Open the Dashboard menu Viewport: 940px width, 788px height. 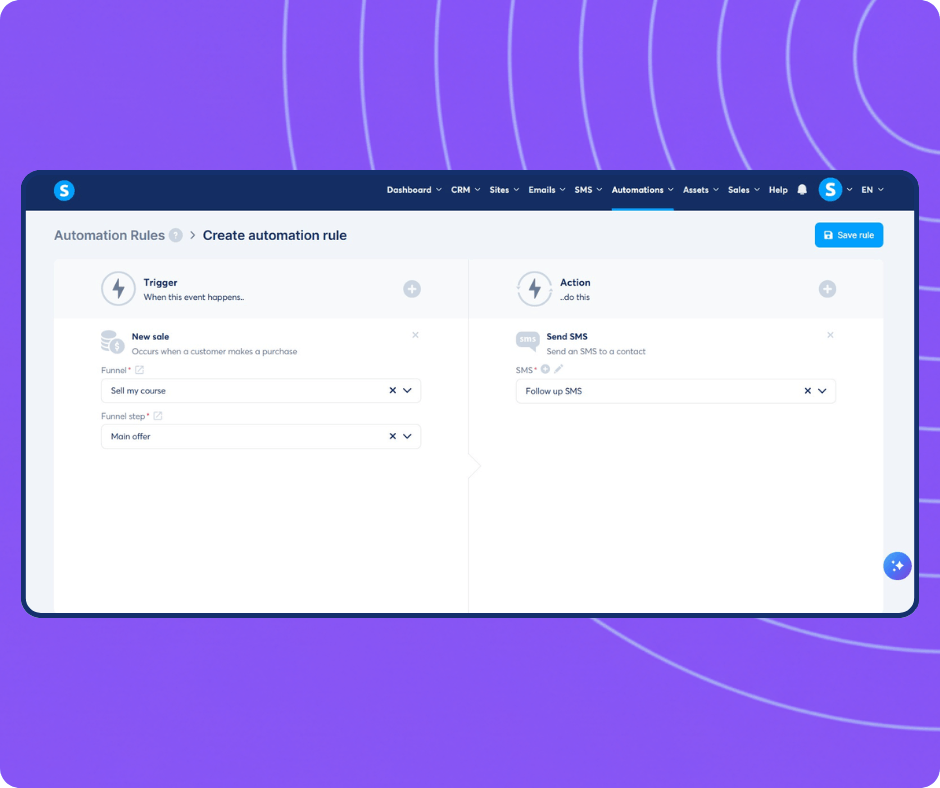[x=414, y=190]
